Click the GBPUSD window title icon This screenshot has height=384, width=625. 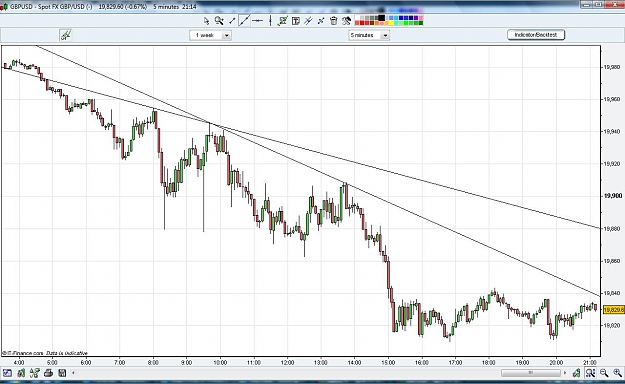pyautogui.click(x=4, y=7)
